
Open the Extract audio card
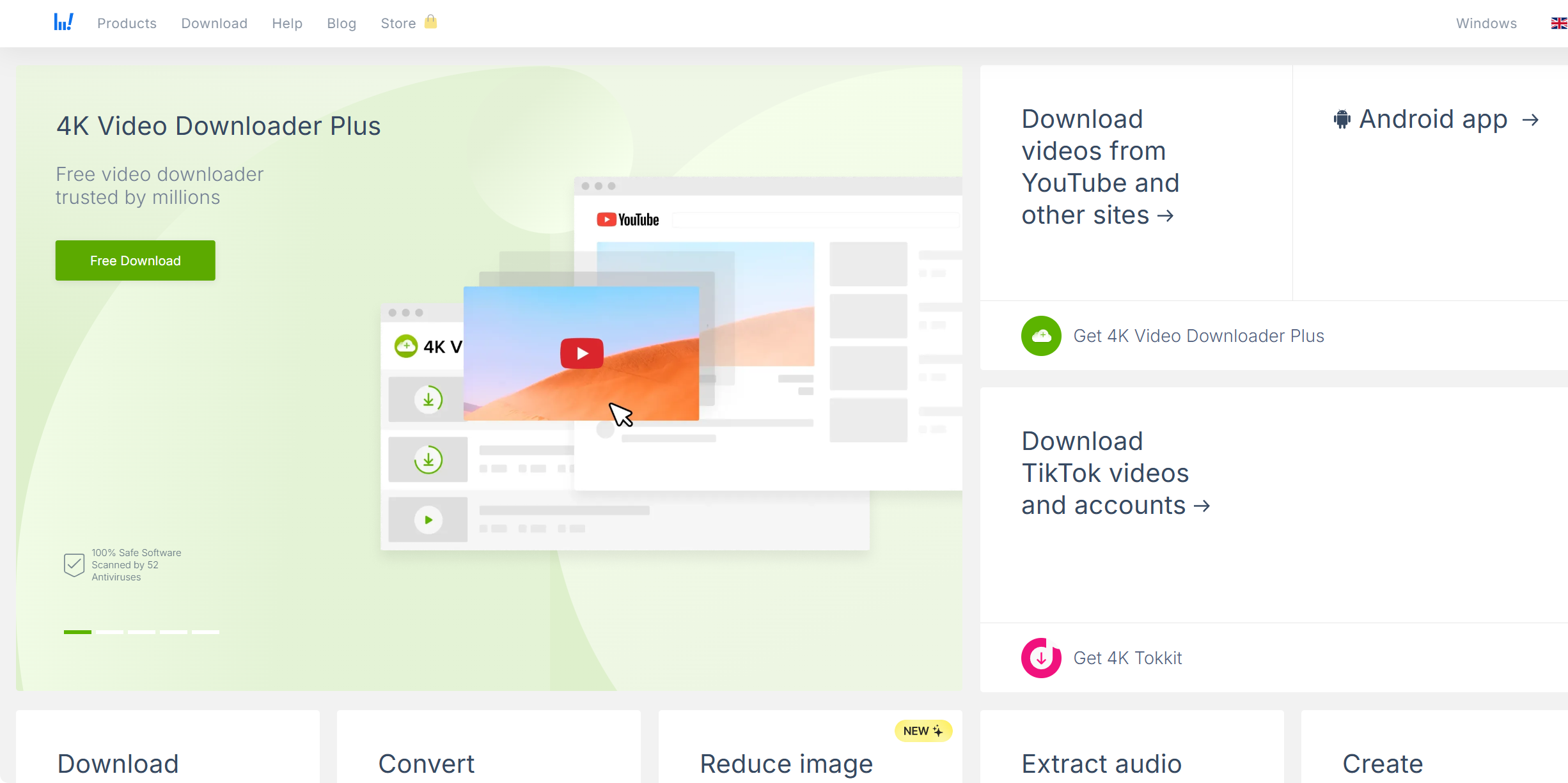[x=1132, y=747]
